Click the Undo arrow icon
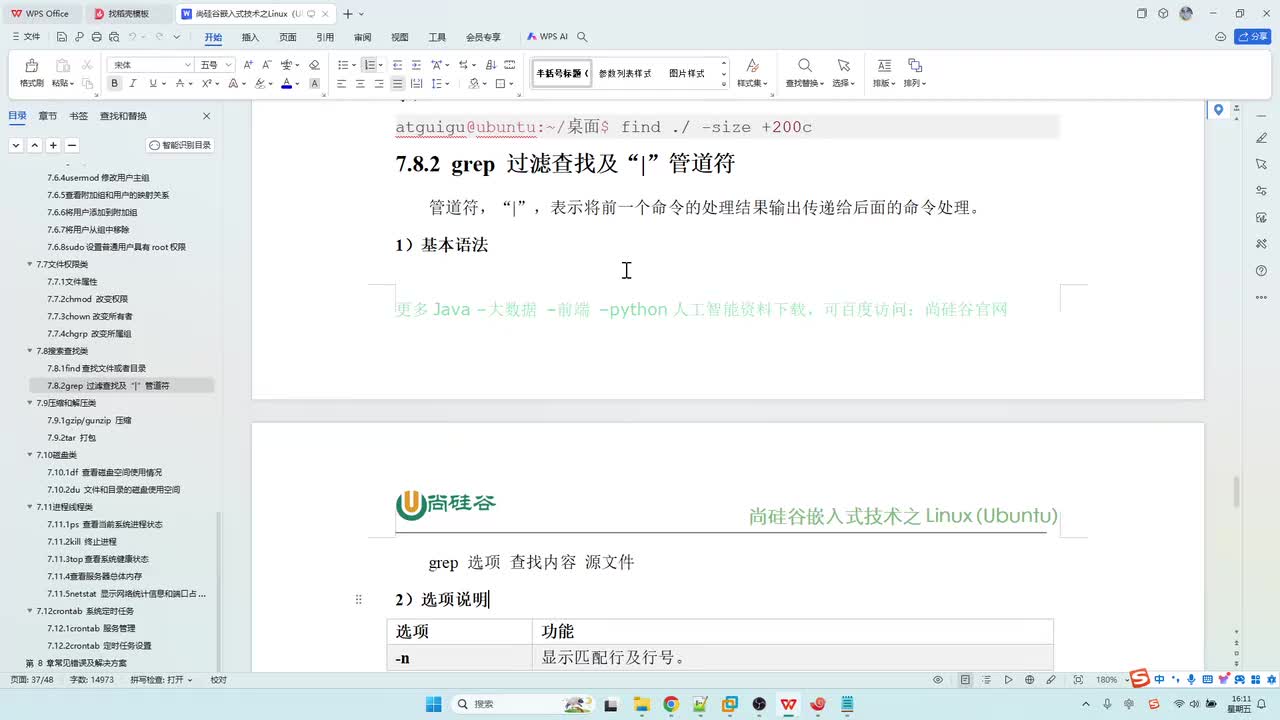1280x720 pixels. (x=132, y=37)
